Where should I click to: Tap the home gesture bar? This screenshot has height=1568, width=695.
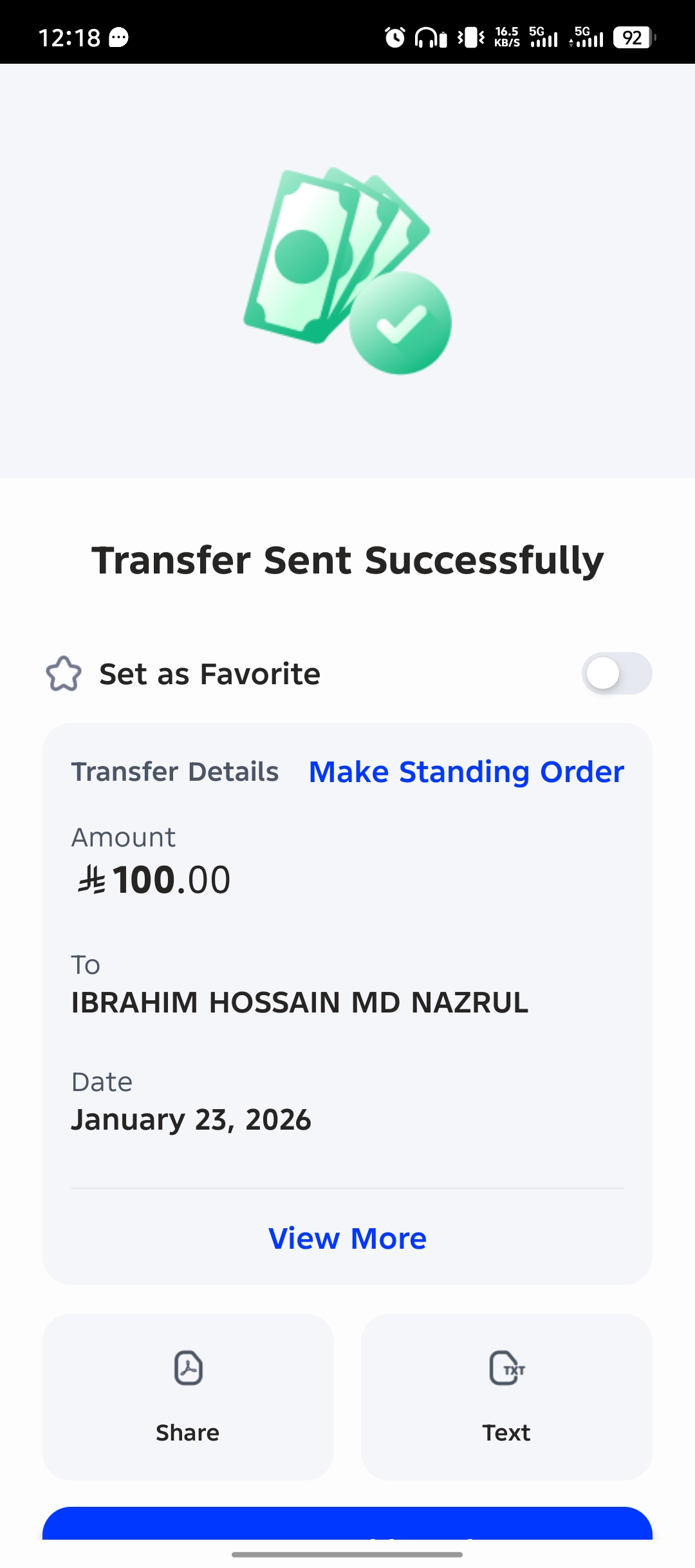pos(347,1554)
